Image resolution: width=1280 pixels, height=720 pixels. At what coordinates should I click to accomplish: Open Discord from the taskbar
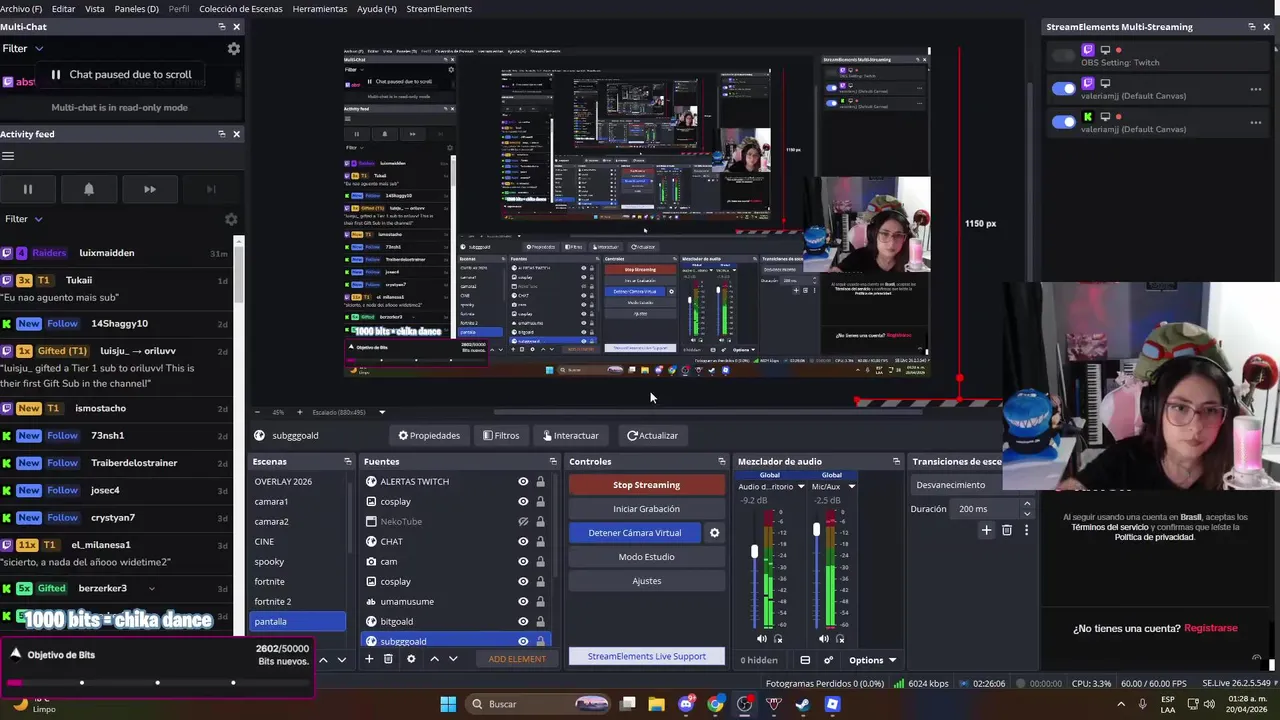coord(686,704)
